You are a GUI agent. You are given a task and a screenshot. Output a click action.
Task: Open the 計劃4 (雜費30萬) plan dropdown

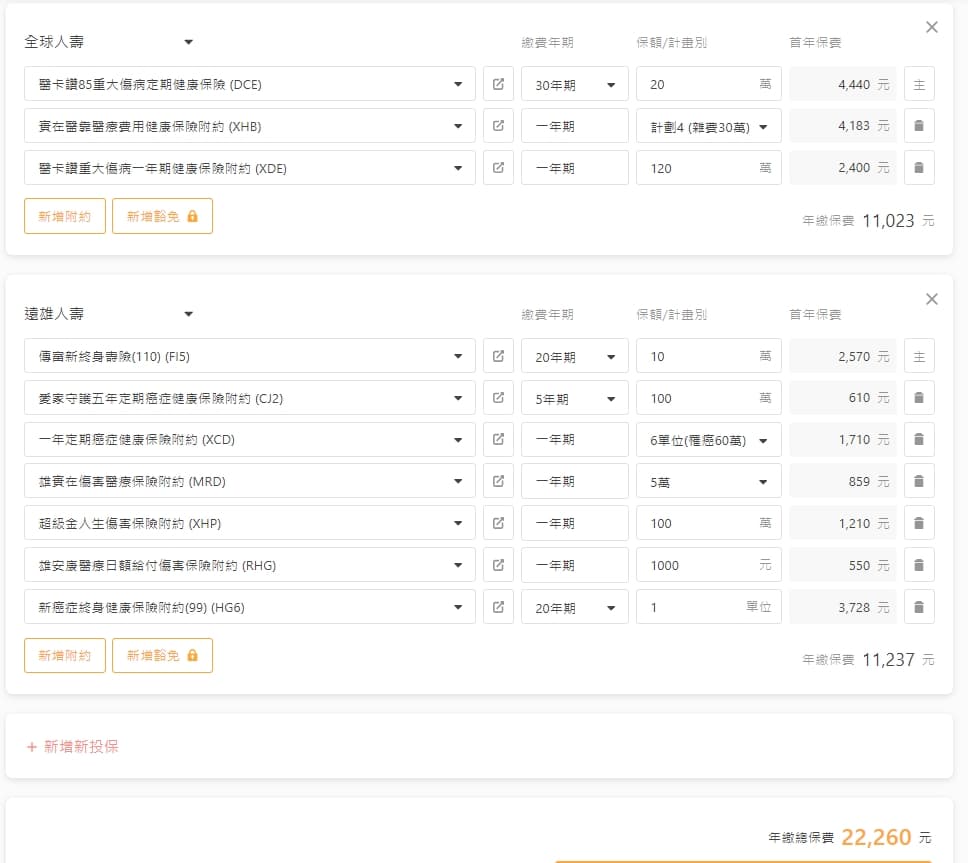click(x=708, y=127)
